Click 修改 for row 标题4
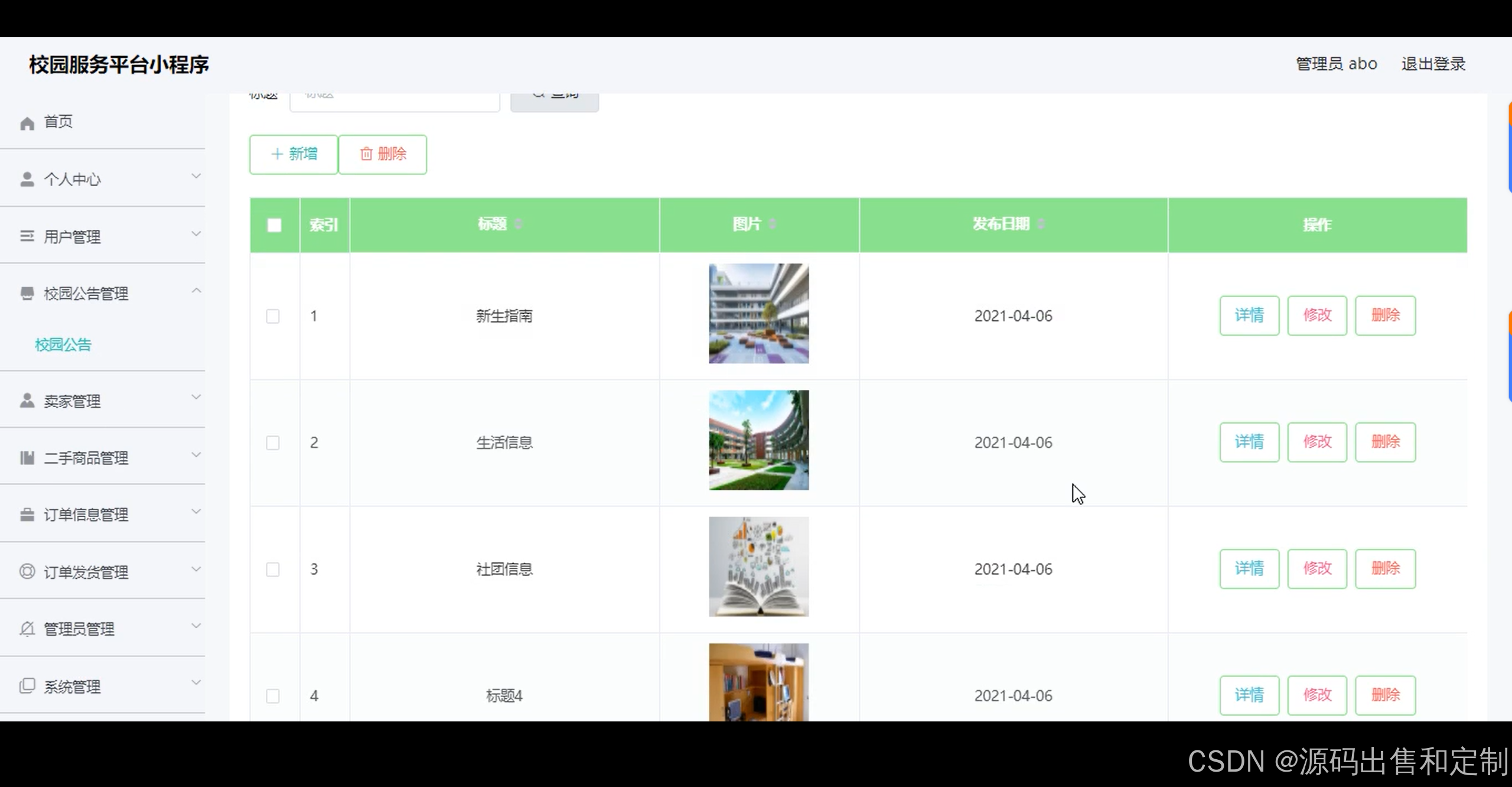Image resolution: width=1512 pixels, height=787 pixels. [x=1317, y=695]
